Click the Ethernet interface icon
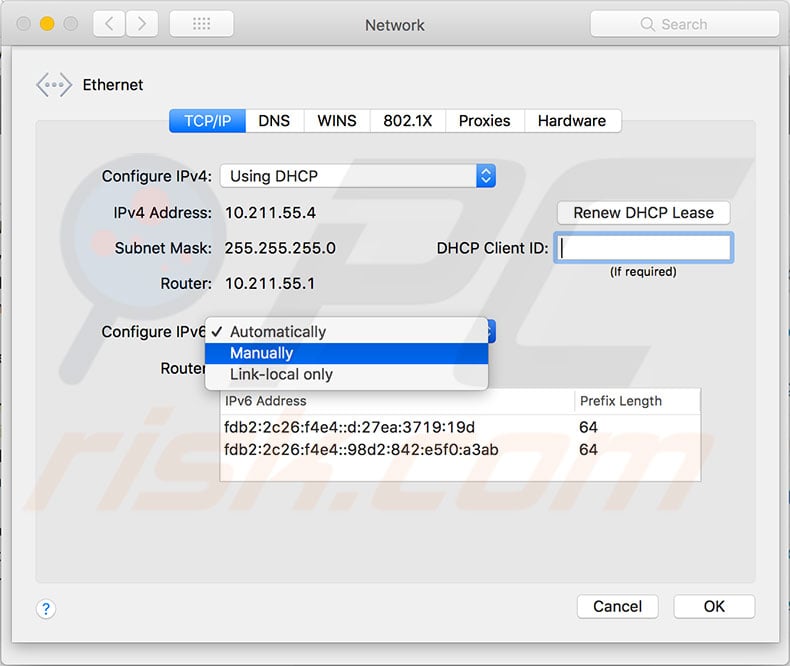 [x=53, y=85]
